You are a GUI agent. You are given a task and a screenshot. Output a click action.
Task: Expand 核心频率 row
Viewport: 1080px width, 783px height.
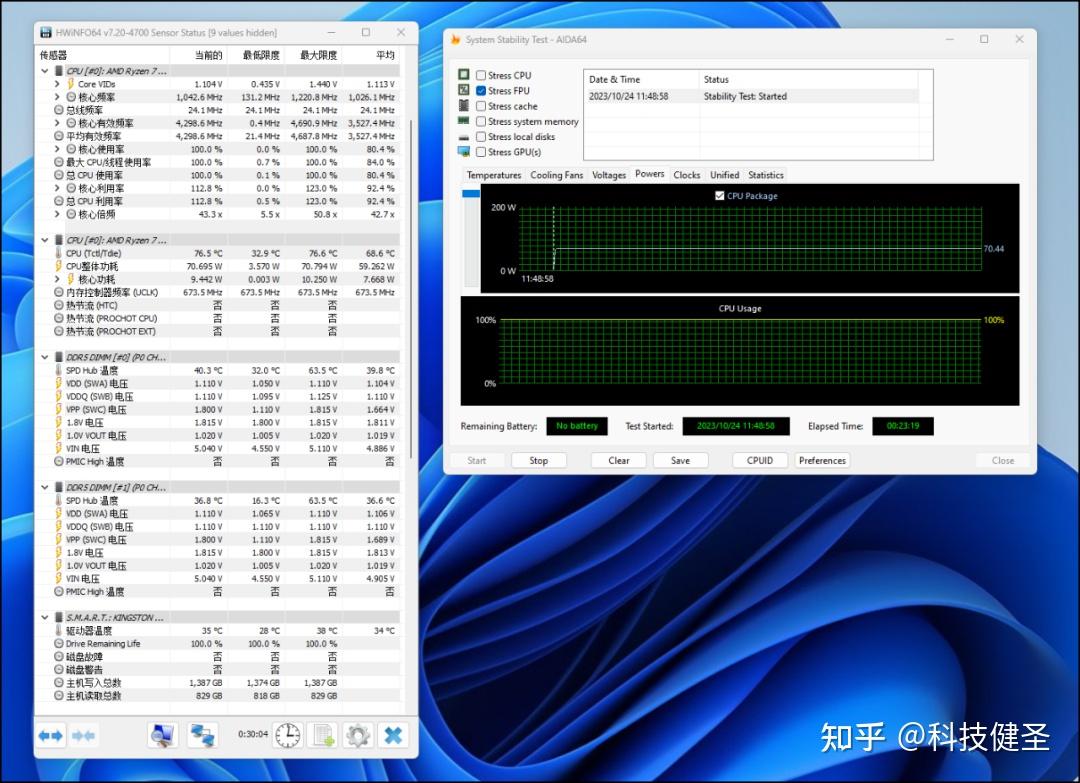(x=57, y=96)
